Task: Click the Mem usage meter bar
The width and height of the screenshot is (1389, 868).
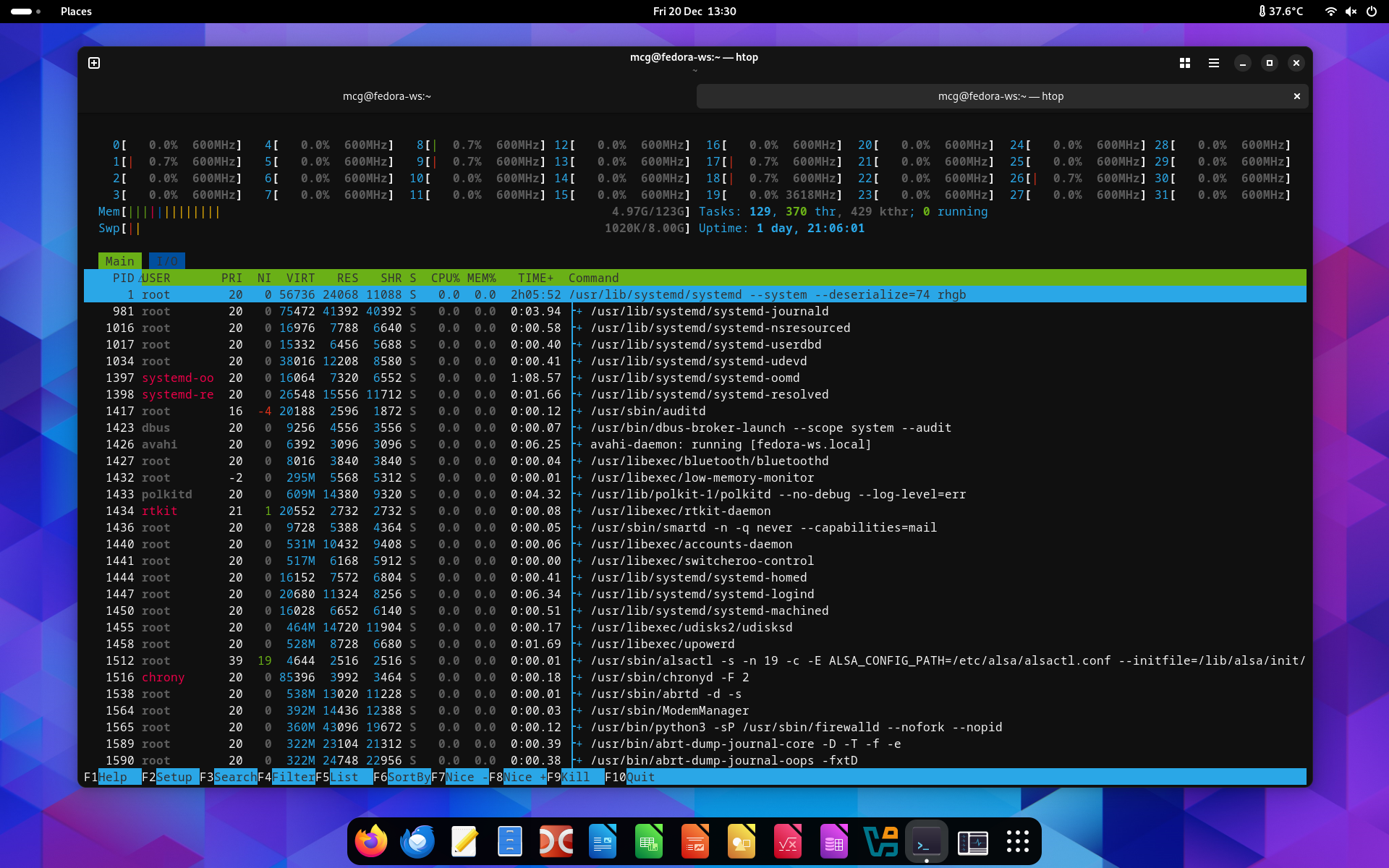Action: [x=174, y=212]
